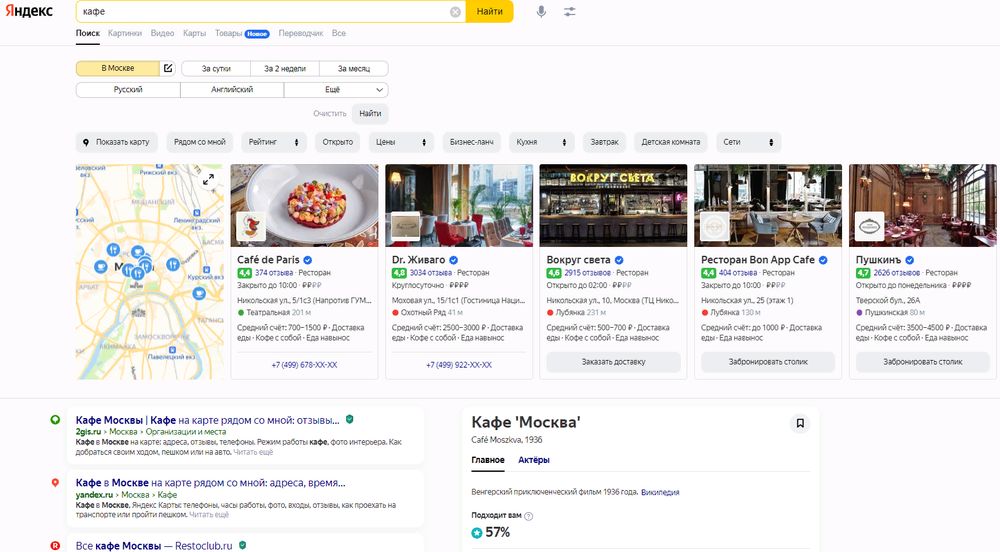
Task: Click the Пушкинъ logo badge on photo
Action: [869, 226]
